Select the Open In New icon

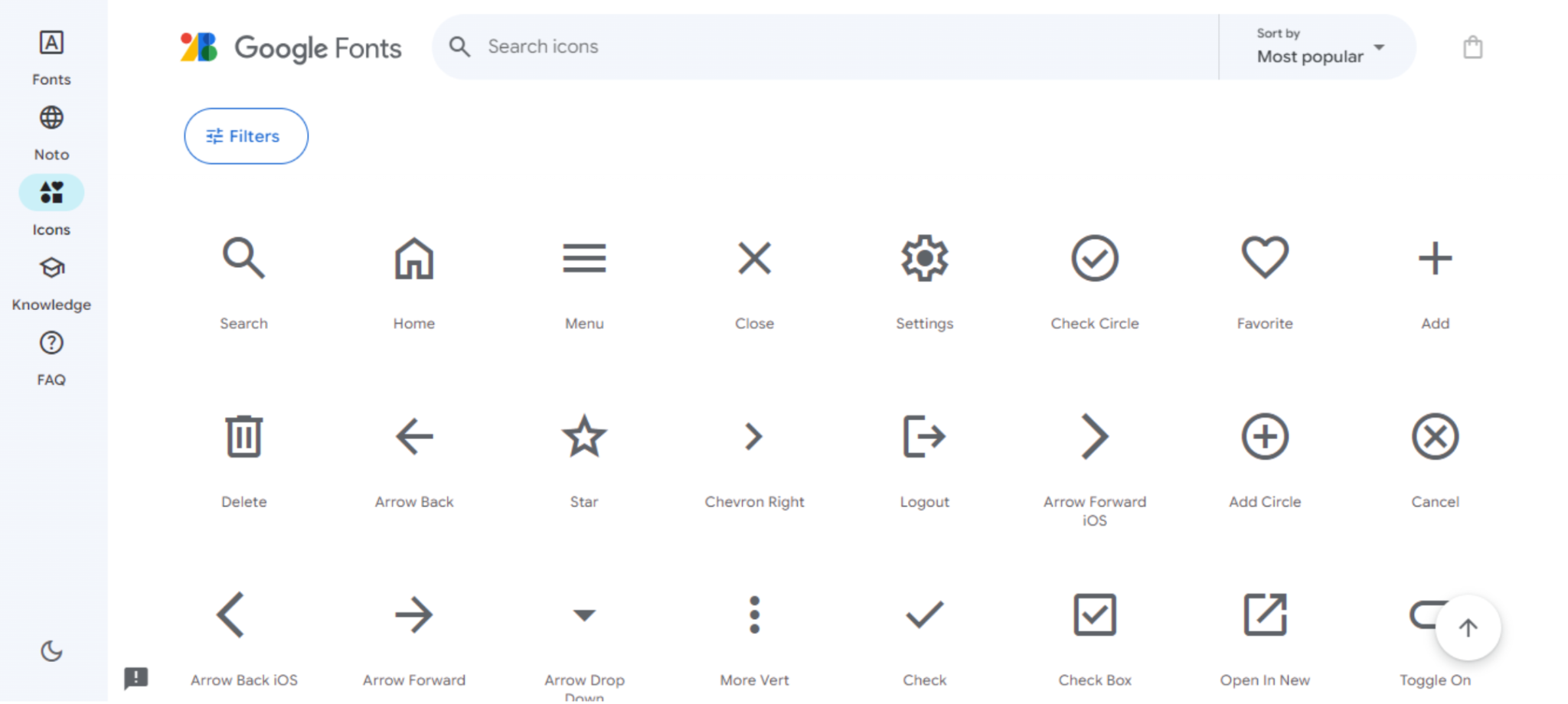click(x=1264, y=614)
